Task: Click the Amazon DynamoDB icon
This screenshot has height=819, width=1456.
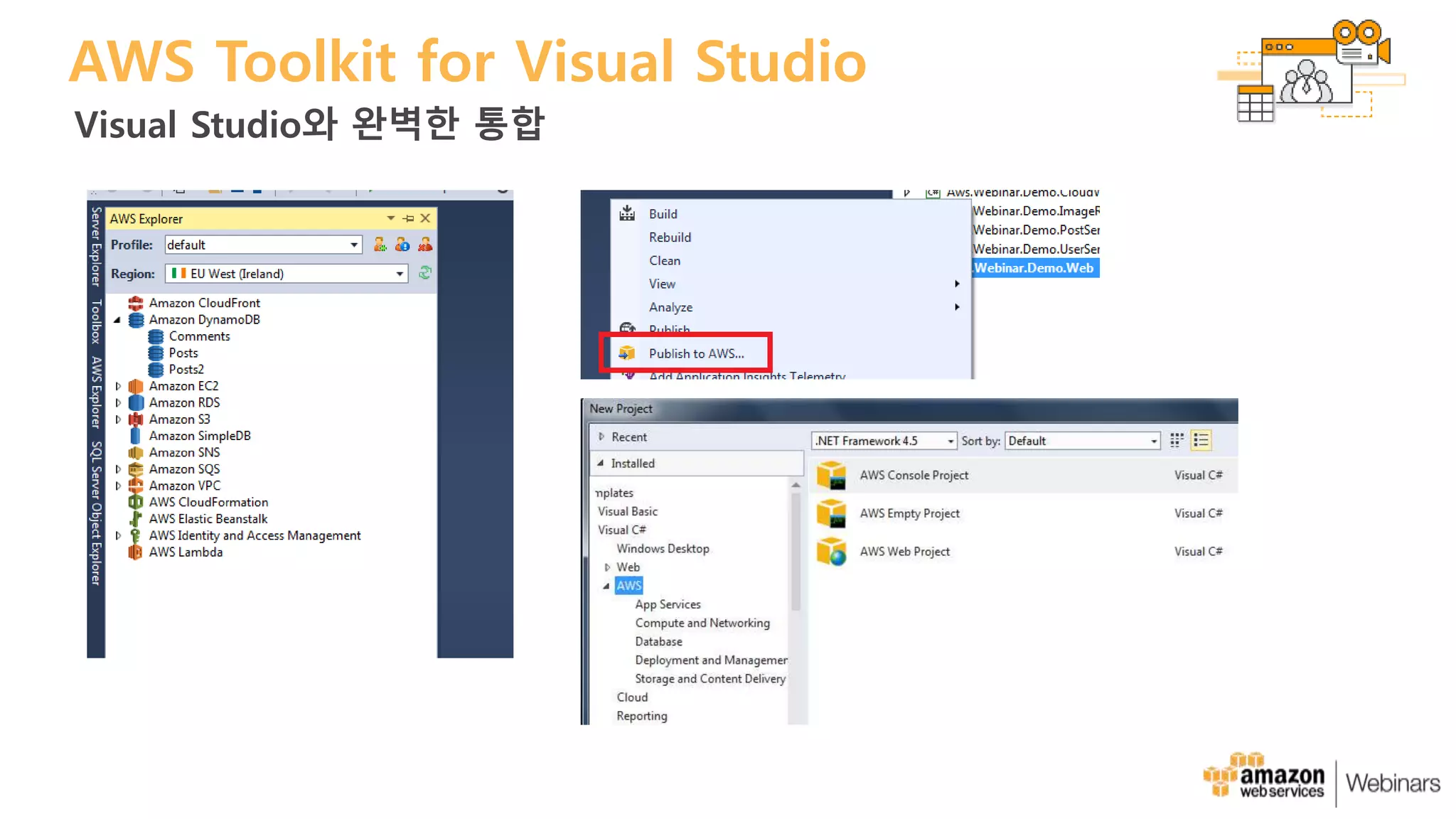Action: 136,320
